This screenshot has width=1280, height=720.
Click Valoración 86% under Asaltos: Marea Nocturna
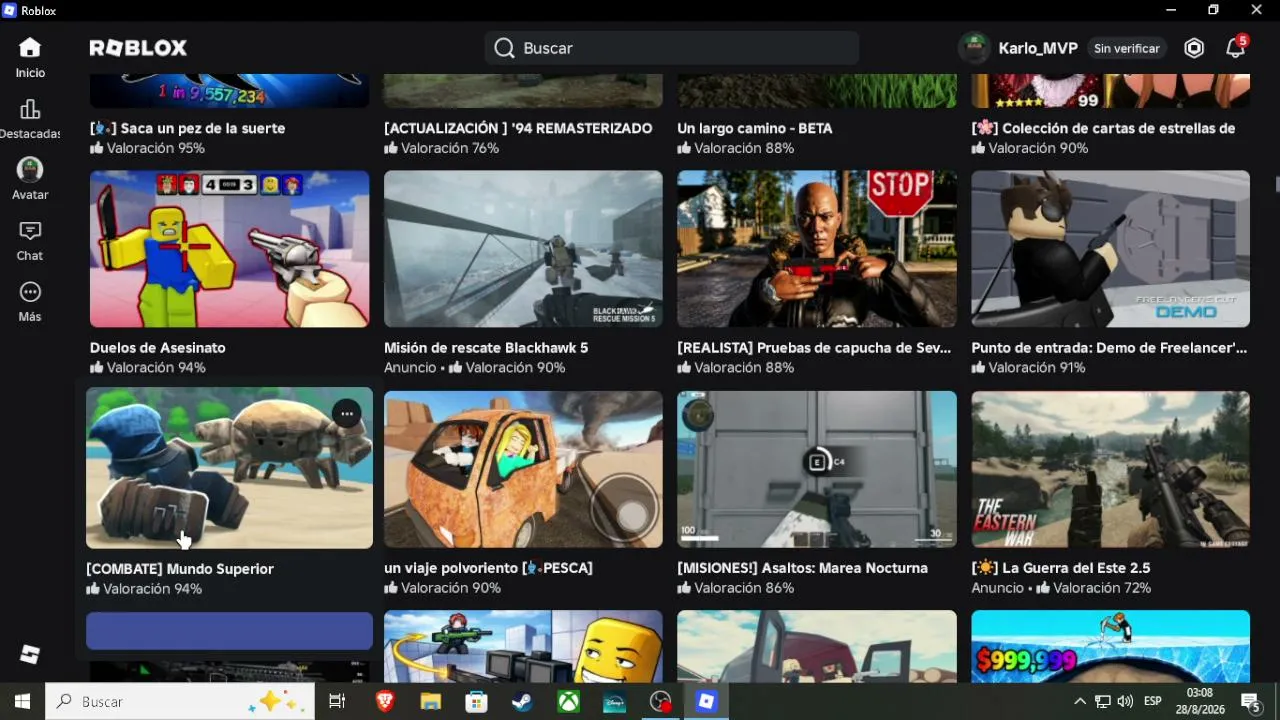[735, 588]
